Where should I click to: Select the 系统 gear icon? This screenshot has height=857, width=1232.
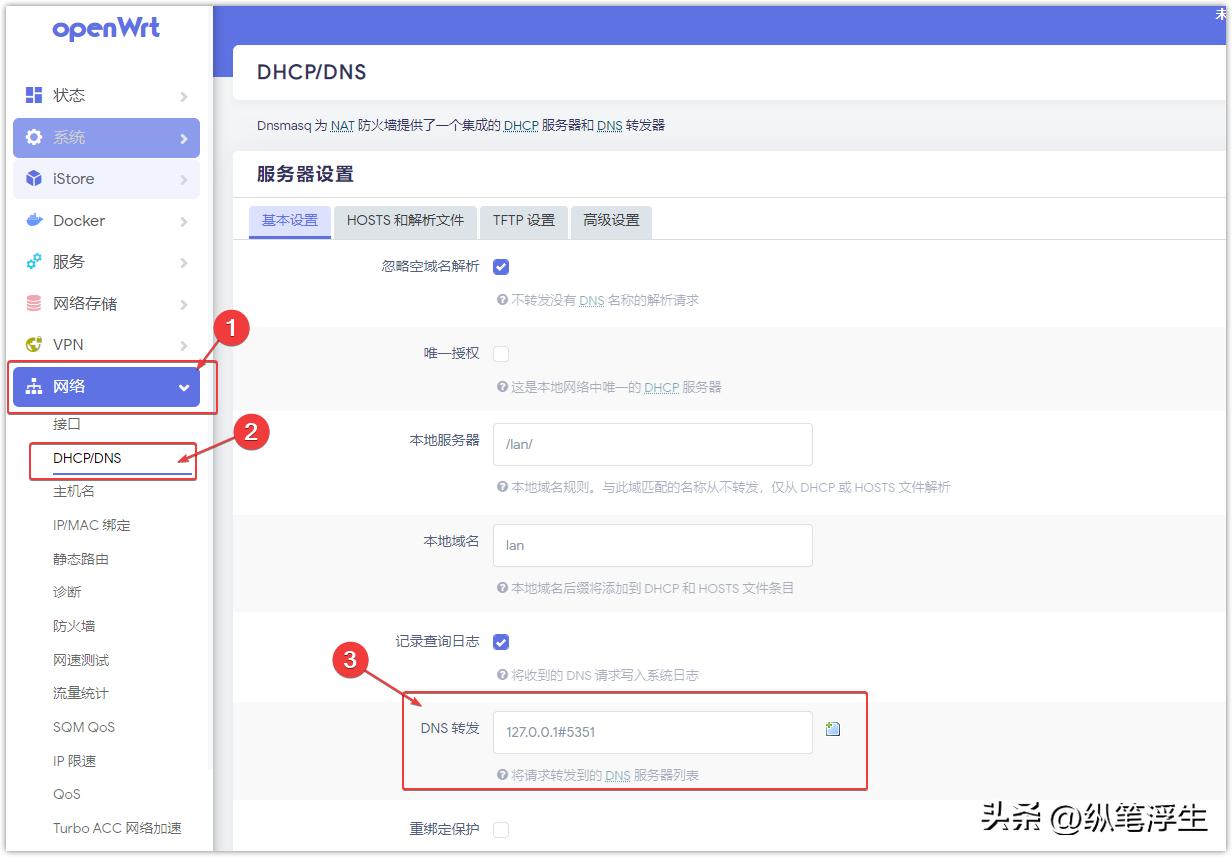coord(32,137)
